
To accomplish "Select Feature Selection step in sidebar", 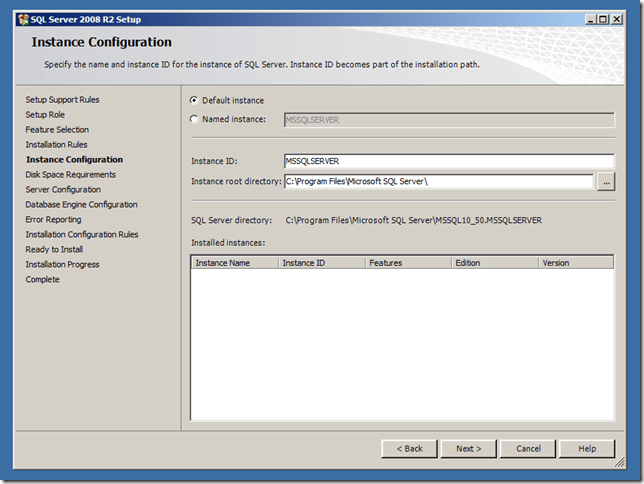I will (x=57, y=130).
